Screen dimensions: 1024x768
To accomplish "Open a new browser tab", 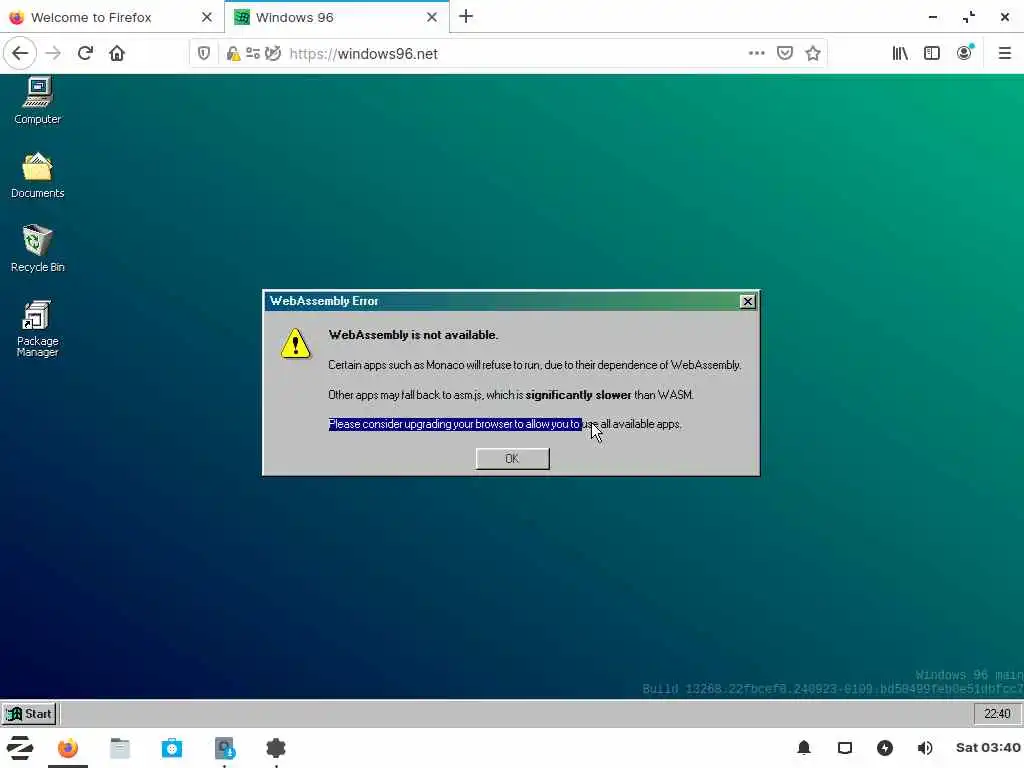I will 466,17.
